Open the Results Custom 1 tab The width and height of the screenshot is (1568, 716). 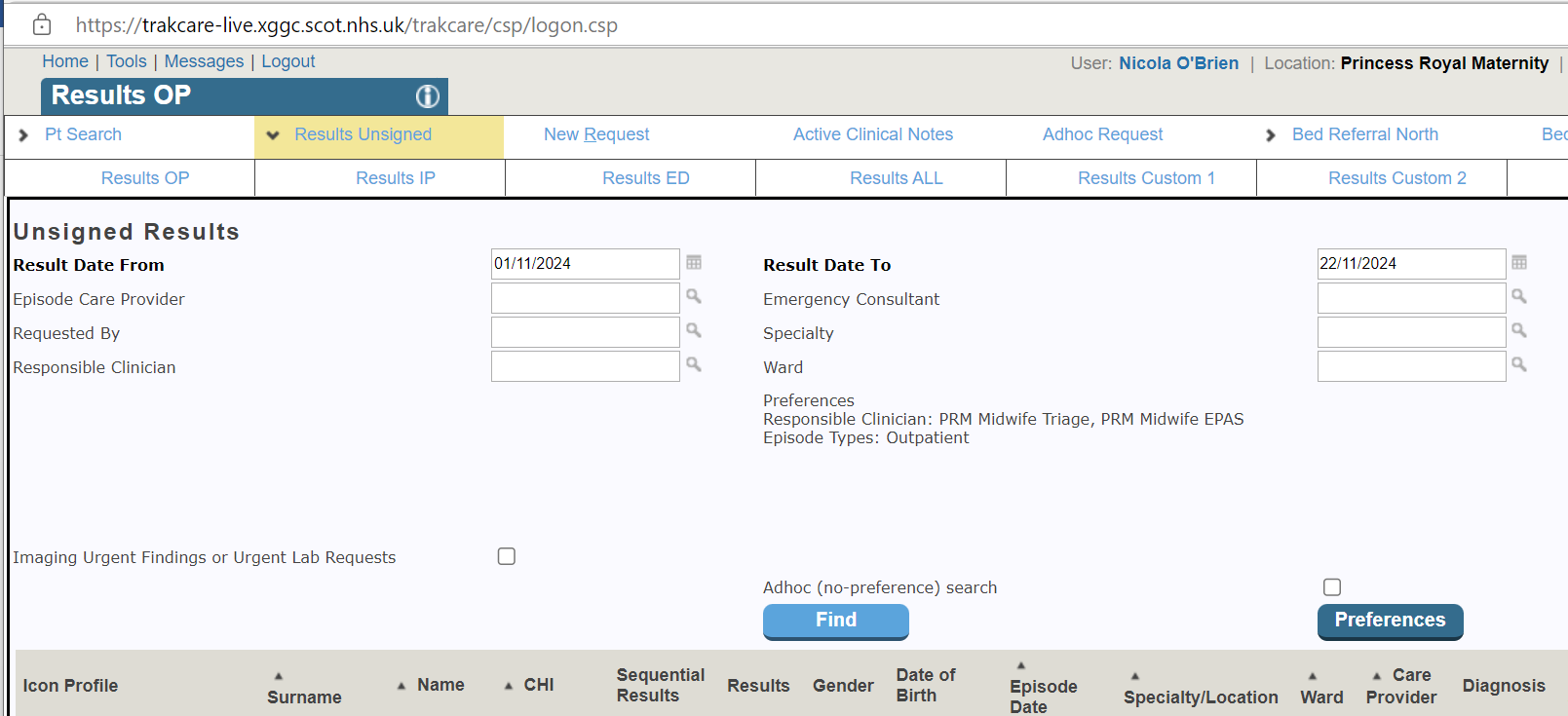1146,178
